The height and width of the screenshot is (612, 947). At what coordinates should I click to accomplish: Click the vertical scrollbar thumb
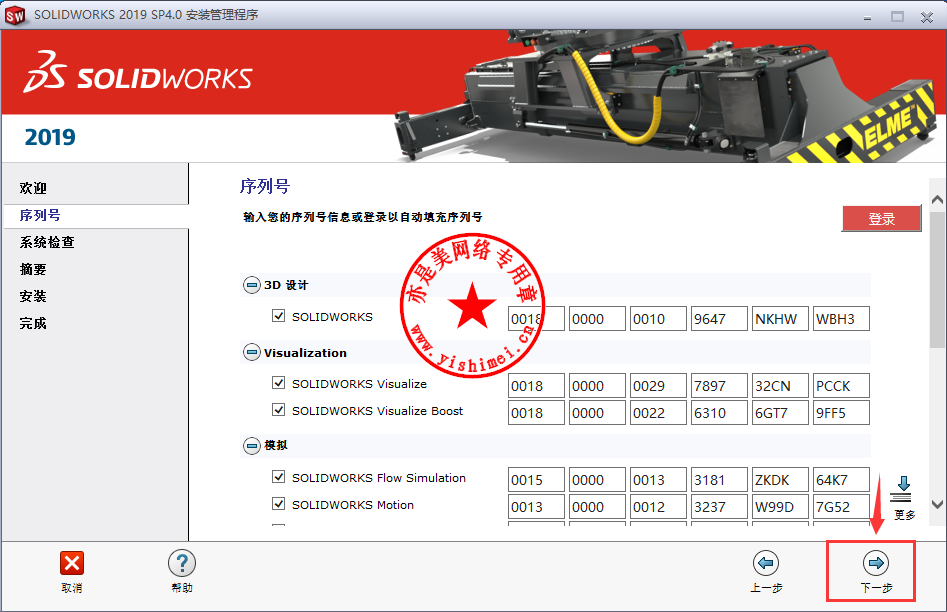tap(937, 279)
